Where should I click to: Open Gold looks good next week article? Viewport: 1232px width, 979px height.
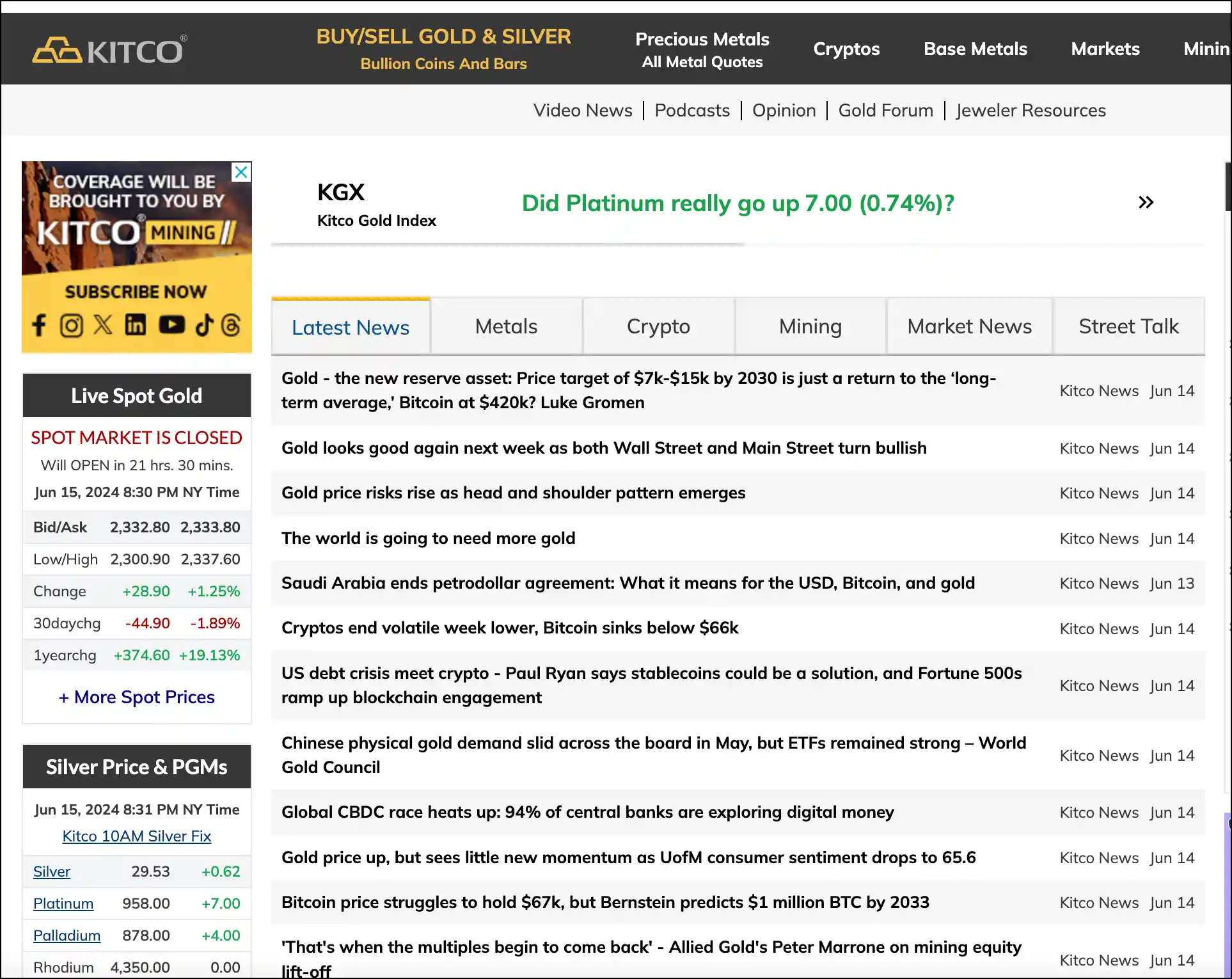[604, 448]
